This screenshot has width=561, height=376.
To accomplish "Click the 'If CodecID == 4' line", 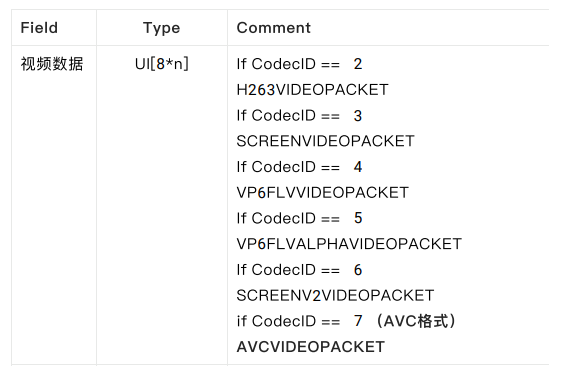I will (x=299, y=167).
